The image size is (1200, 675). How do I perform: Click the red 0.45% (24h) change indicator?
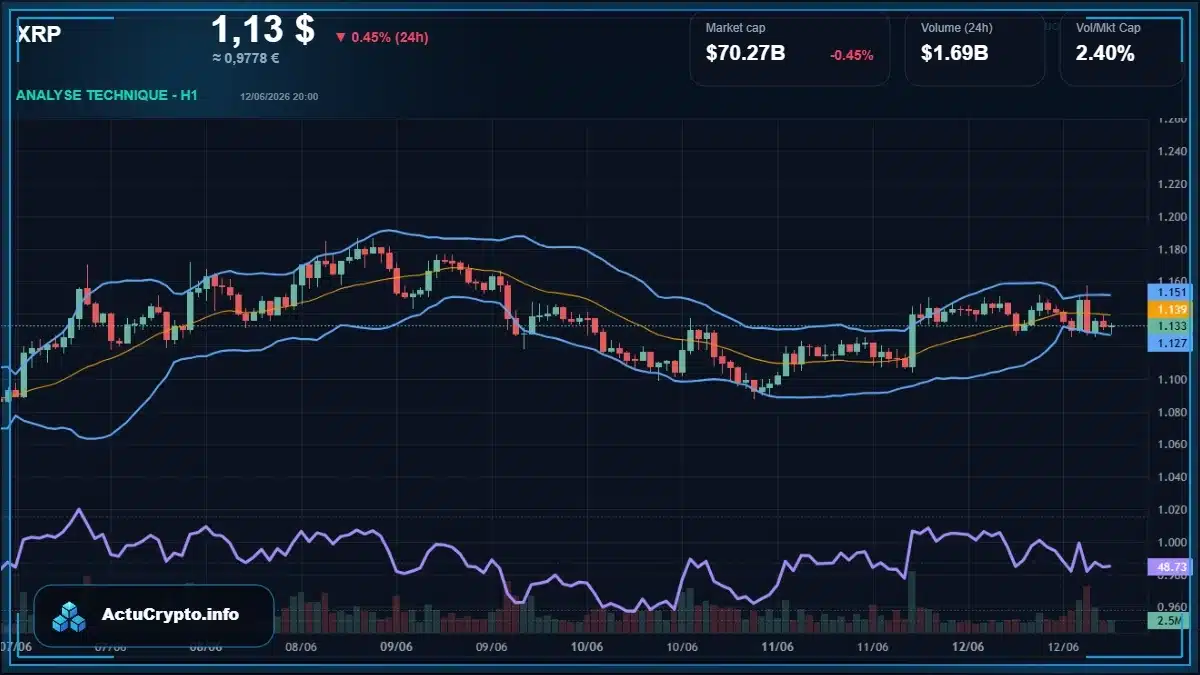382,37
